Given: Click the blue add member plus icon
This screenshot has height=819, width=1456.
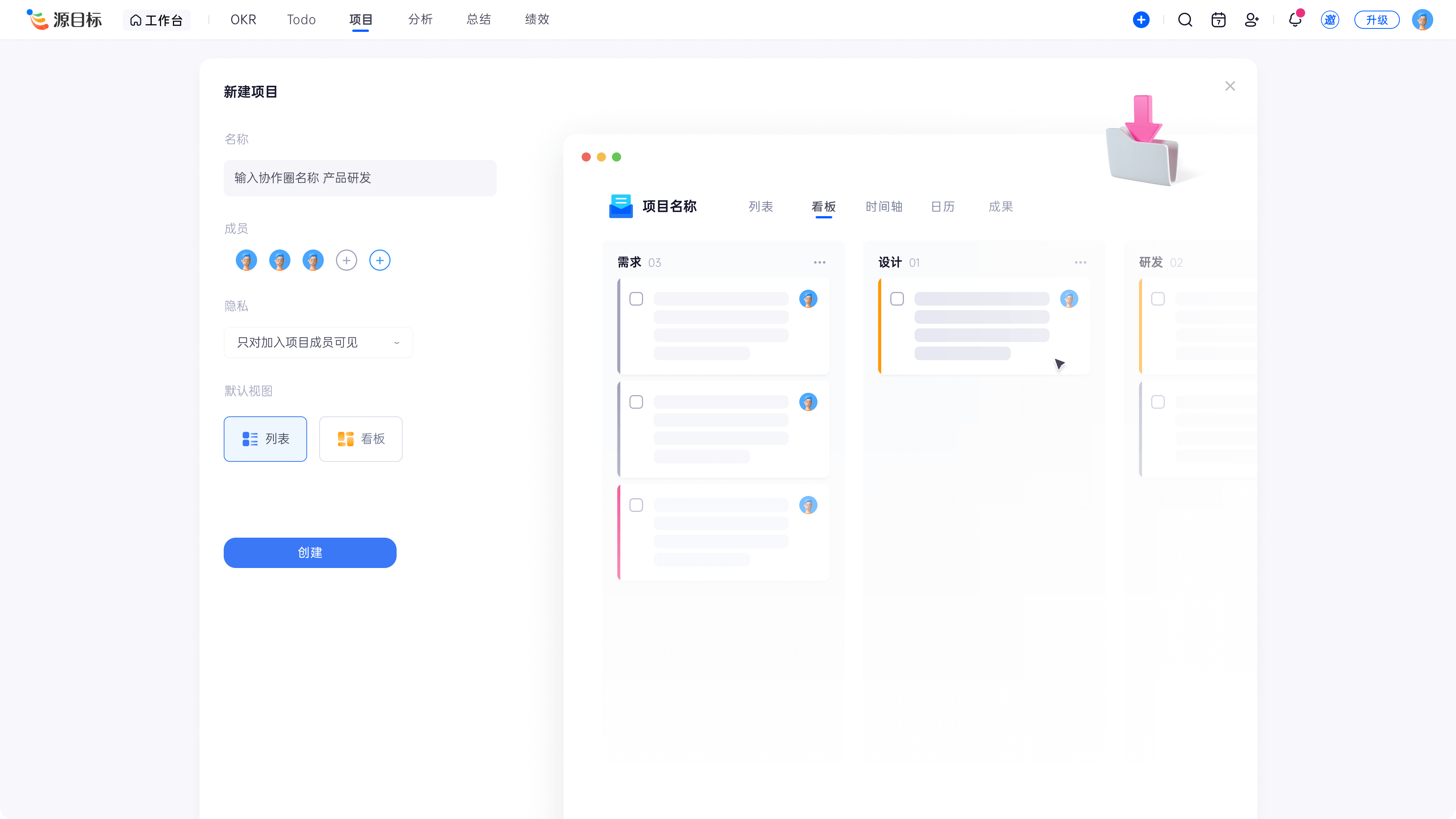Looking at the screenshot, I should [x=379, y=260].
